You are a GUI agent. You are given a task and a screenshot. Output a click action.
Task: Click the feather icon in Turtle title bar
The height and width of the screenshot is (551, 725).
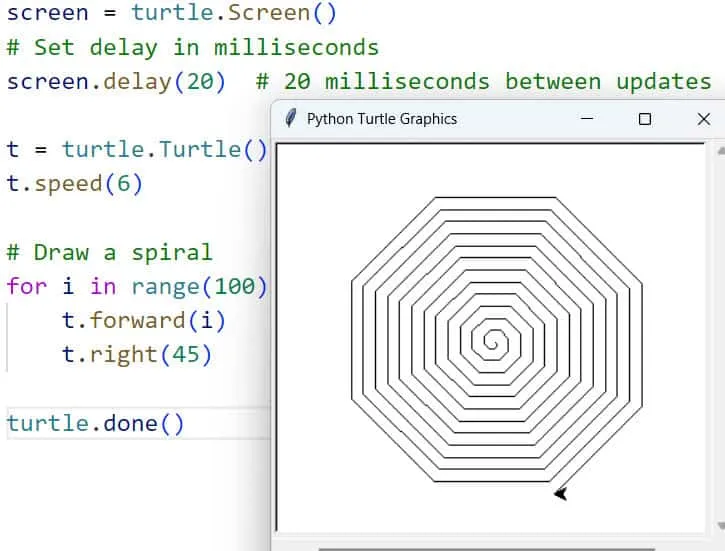point(291,118)
